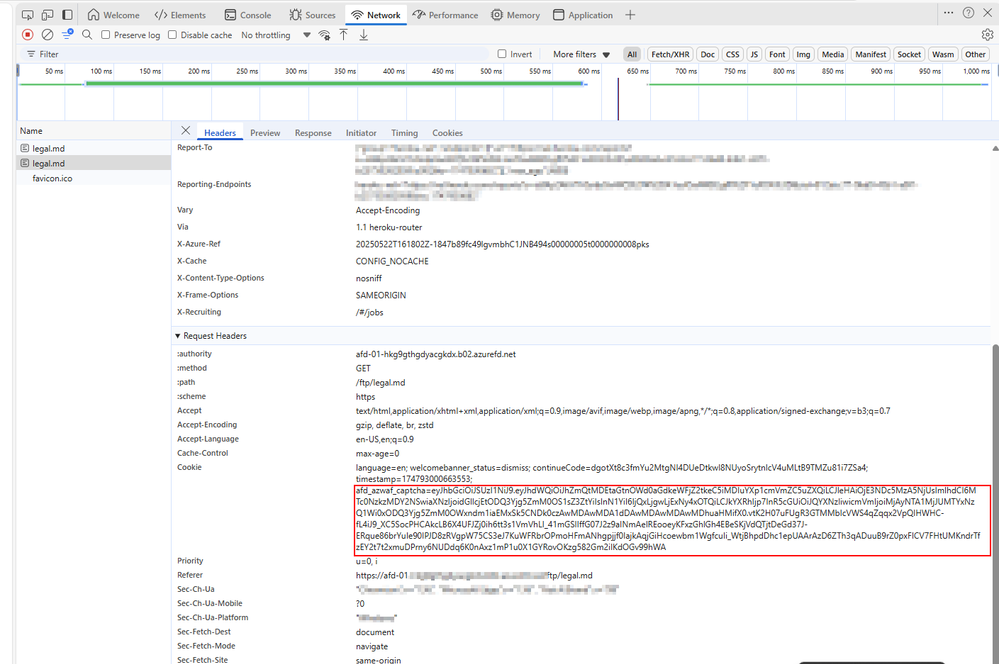Open the No throttling dropdown

(x=276, y=35)
